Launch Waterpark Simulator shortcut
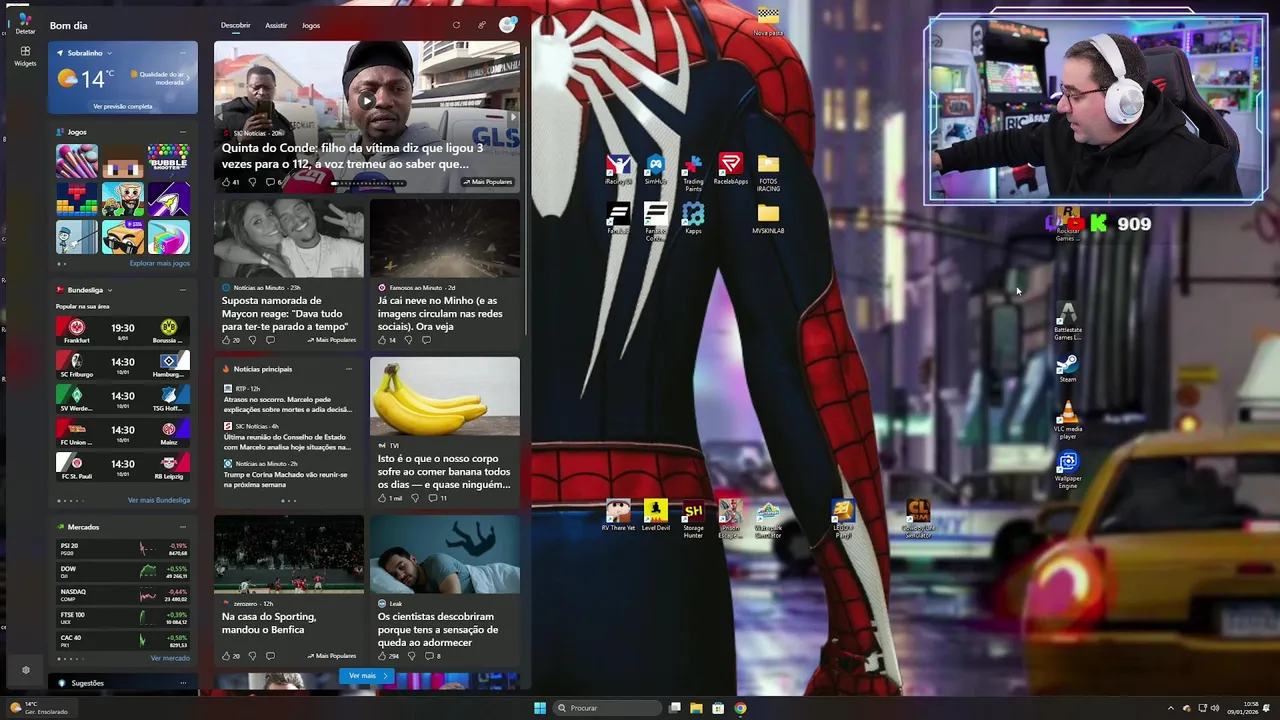 [x=768, y=520]
